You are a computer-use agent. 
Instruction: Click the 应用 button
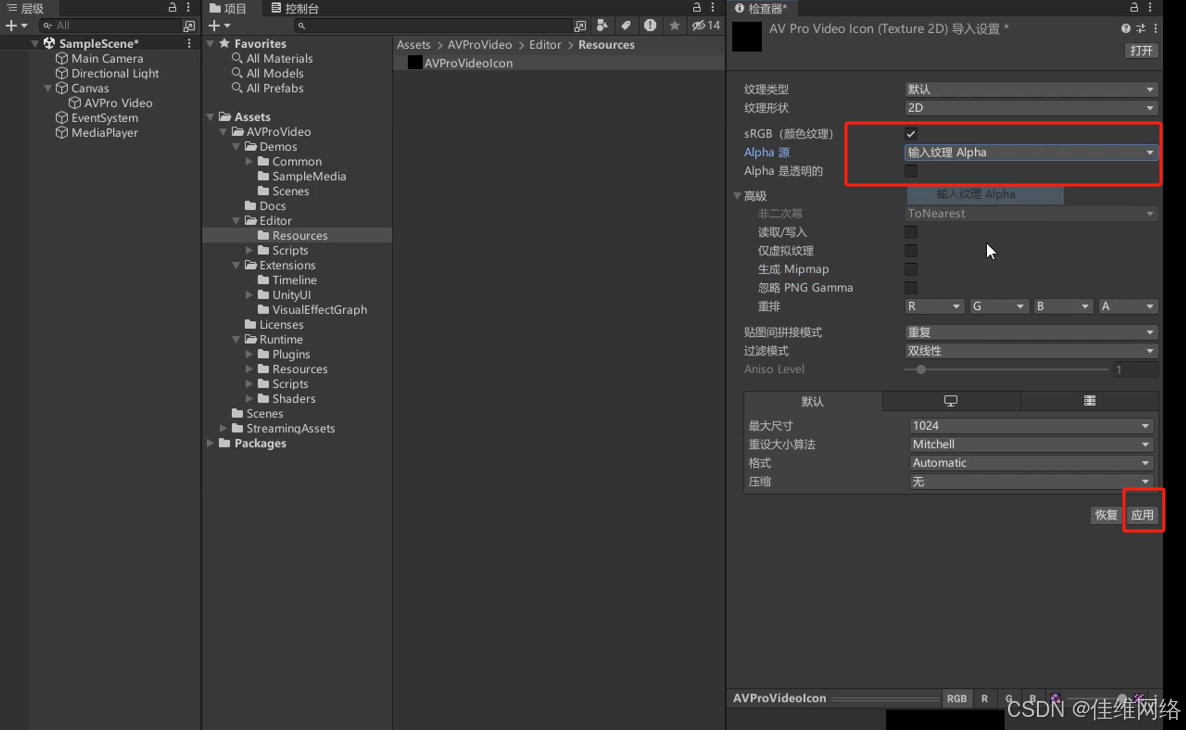point(1142,515)
